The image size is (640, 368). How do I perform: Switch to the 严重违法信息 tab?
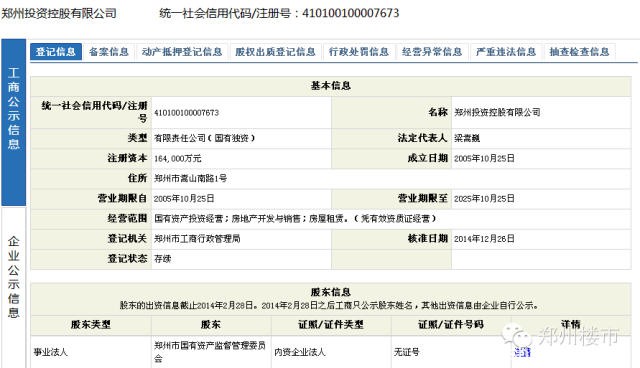pos(506,52)
